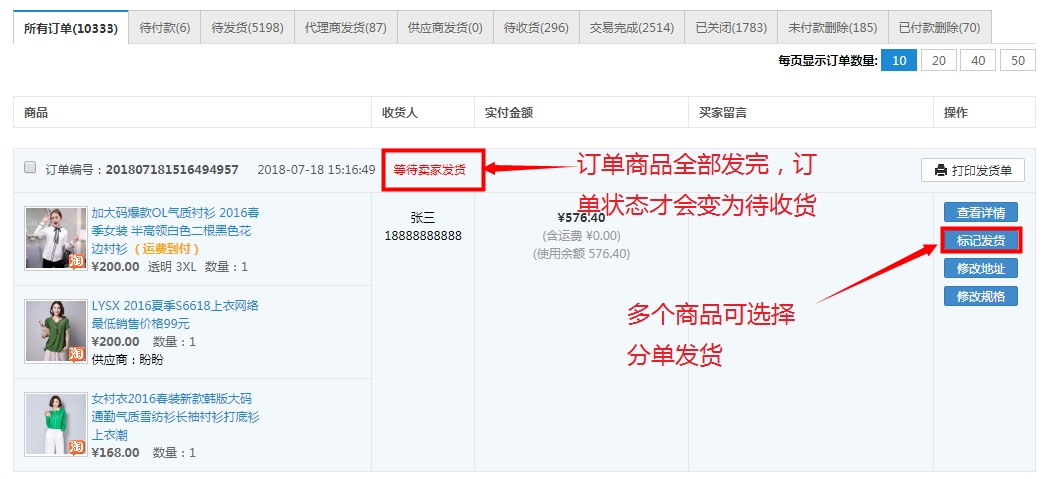
Task: Switch to the 待付款(6) tab
Action: [x=165, y=28]
